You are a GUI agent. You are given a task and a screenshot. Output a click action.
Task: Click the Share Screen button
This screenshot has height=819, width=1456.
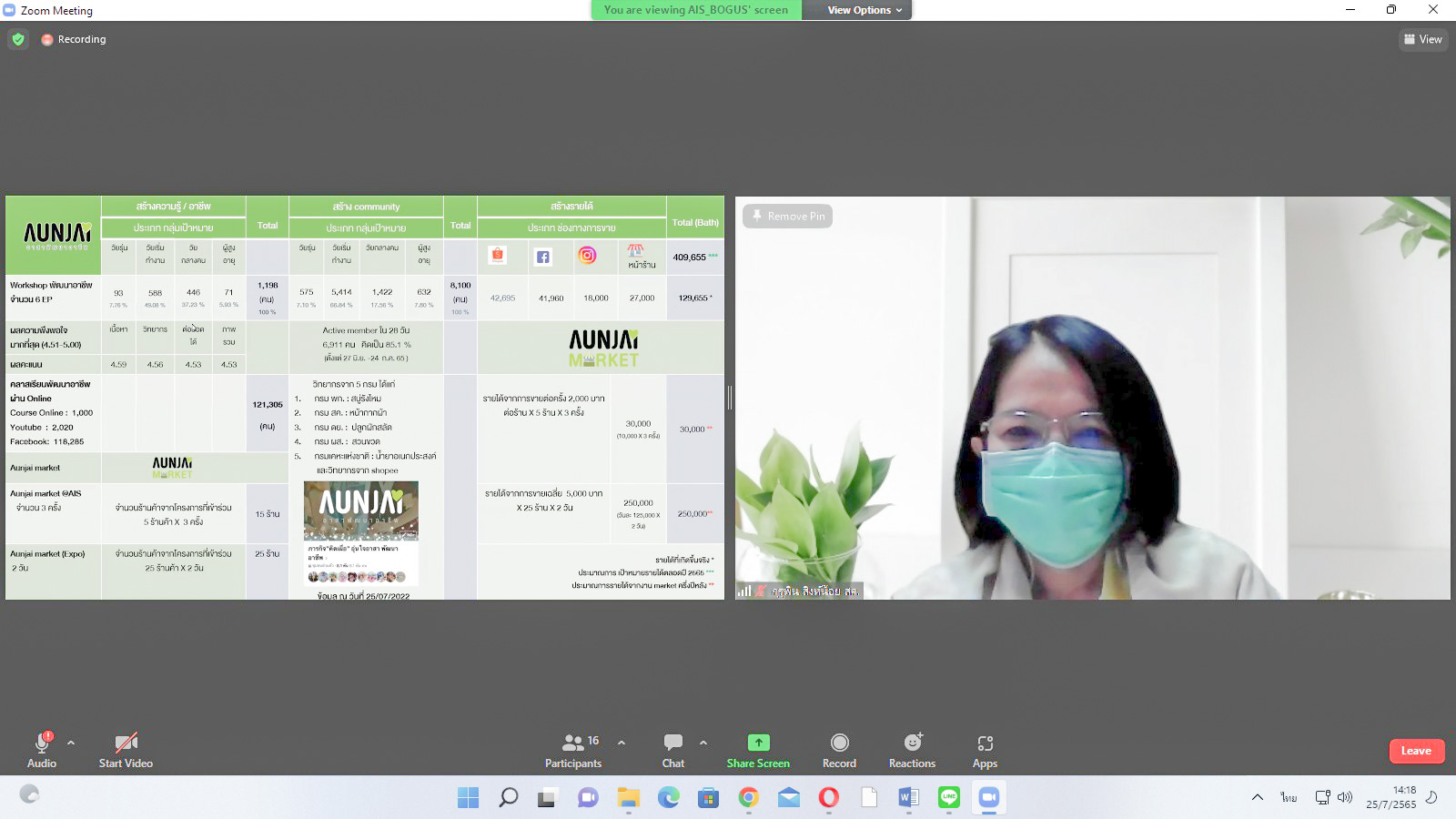[x=758, y=751]
